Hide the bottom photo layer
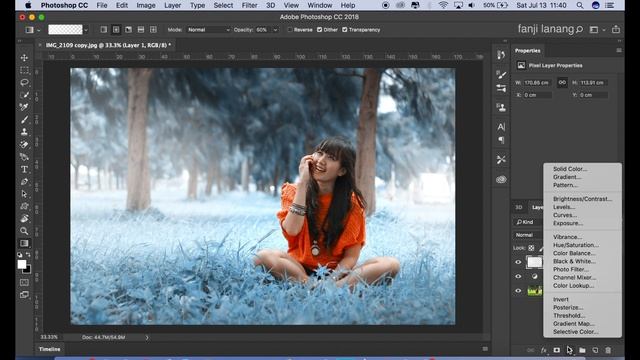 [518, 291]
